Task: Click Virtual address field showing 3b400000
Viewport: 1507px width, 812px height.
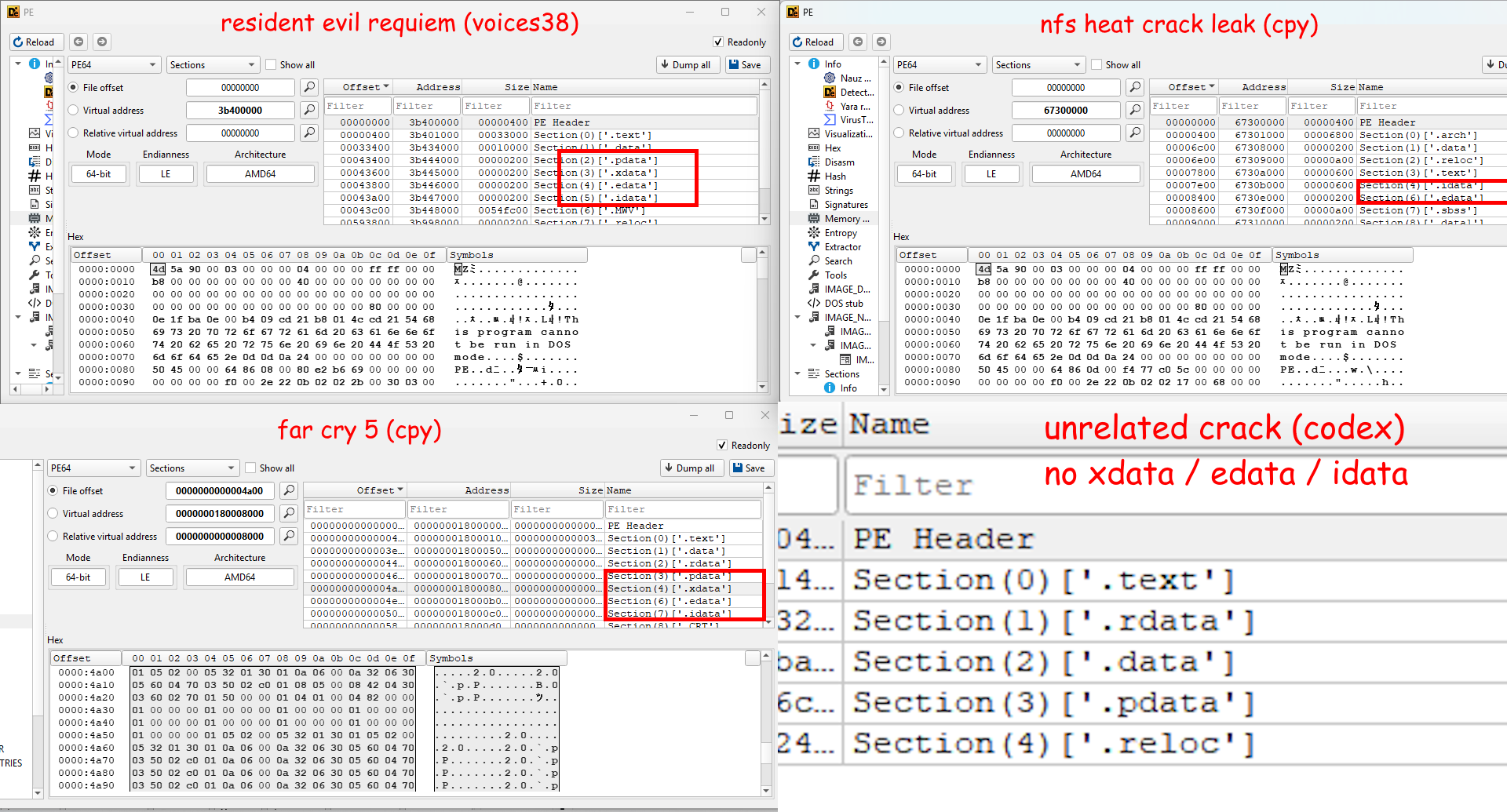Action: point(240,111)
